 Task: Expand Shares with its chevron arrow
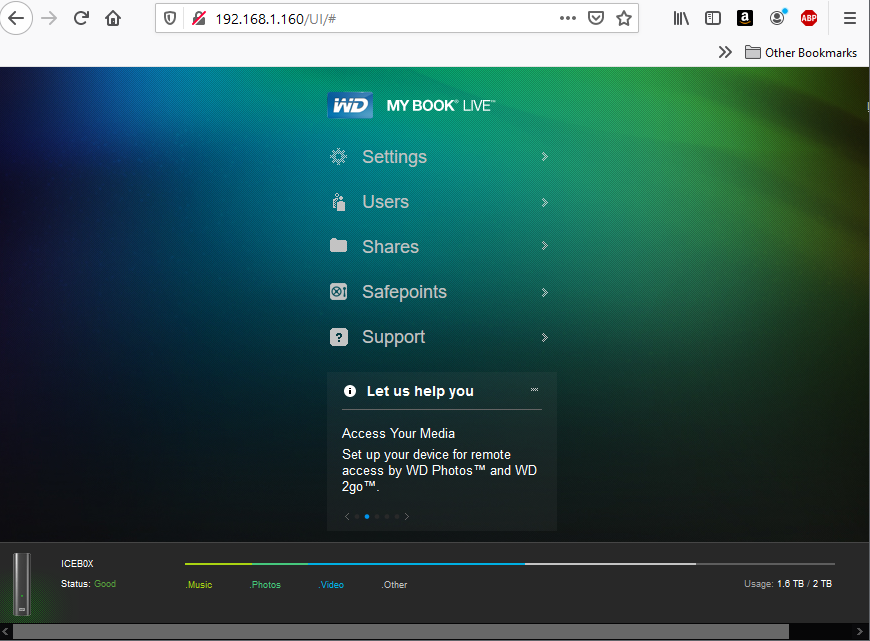[x=545, y=246]
